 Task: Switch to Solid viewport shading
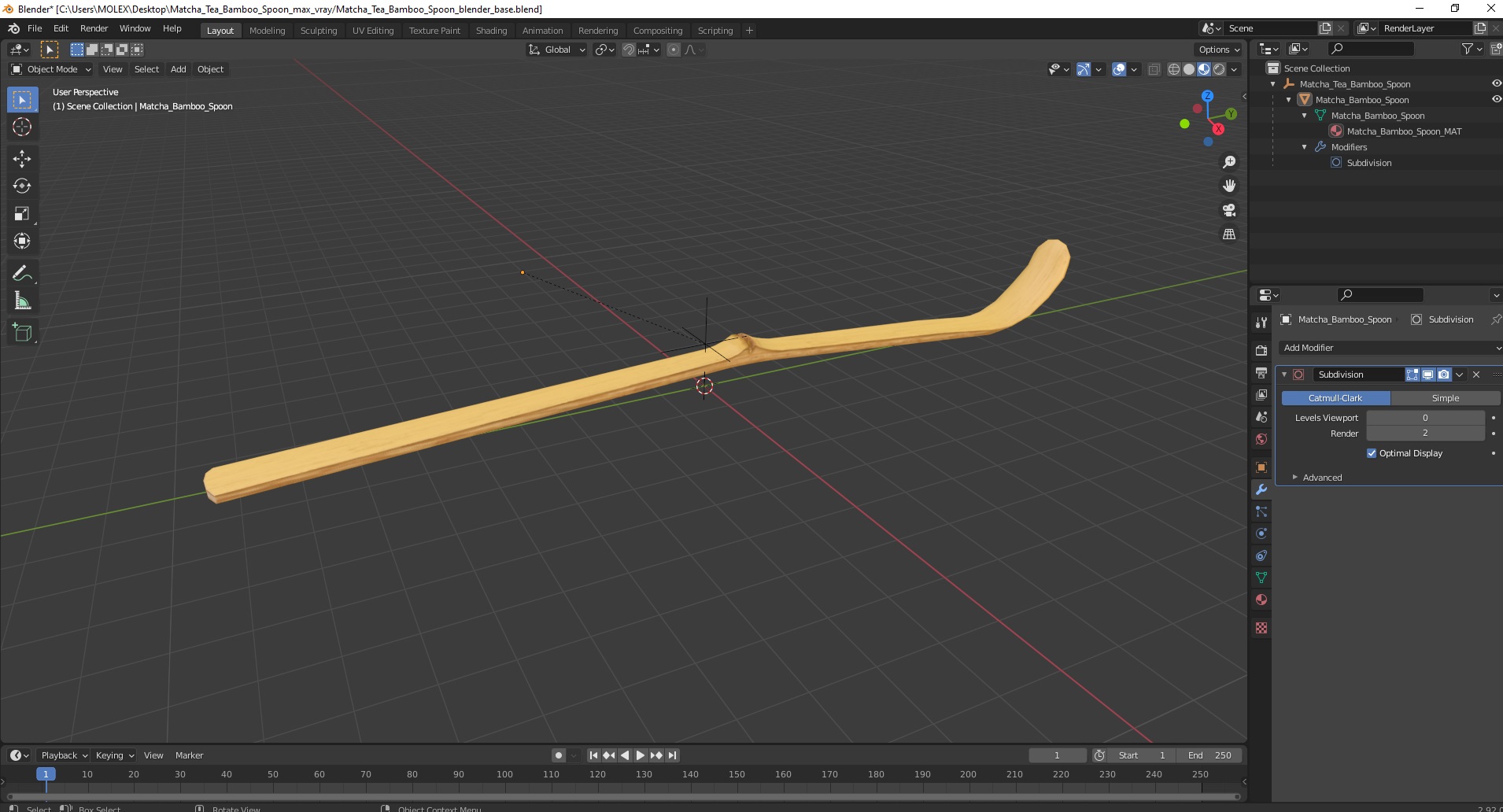[1189, 69]
